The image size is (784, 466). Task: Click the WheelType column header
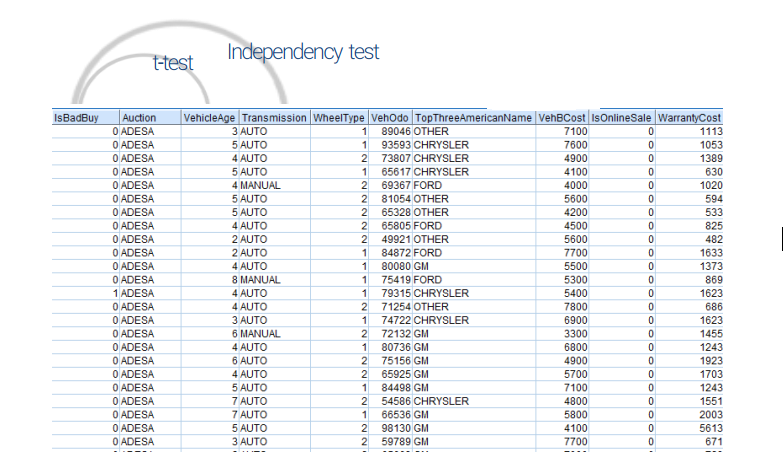tap(339, 118)
